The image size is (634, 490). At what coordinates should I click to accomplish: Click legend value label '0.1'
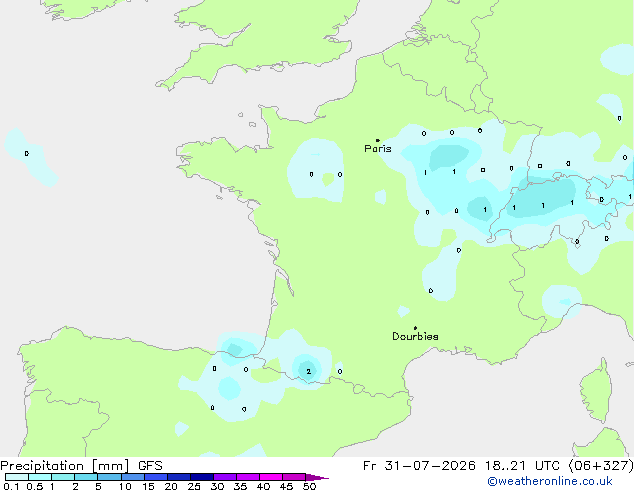click(x=11, y=486)
